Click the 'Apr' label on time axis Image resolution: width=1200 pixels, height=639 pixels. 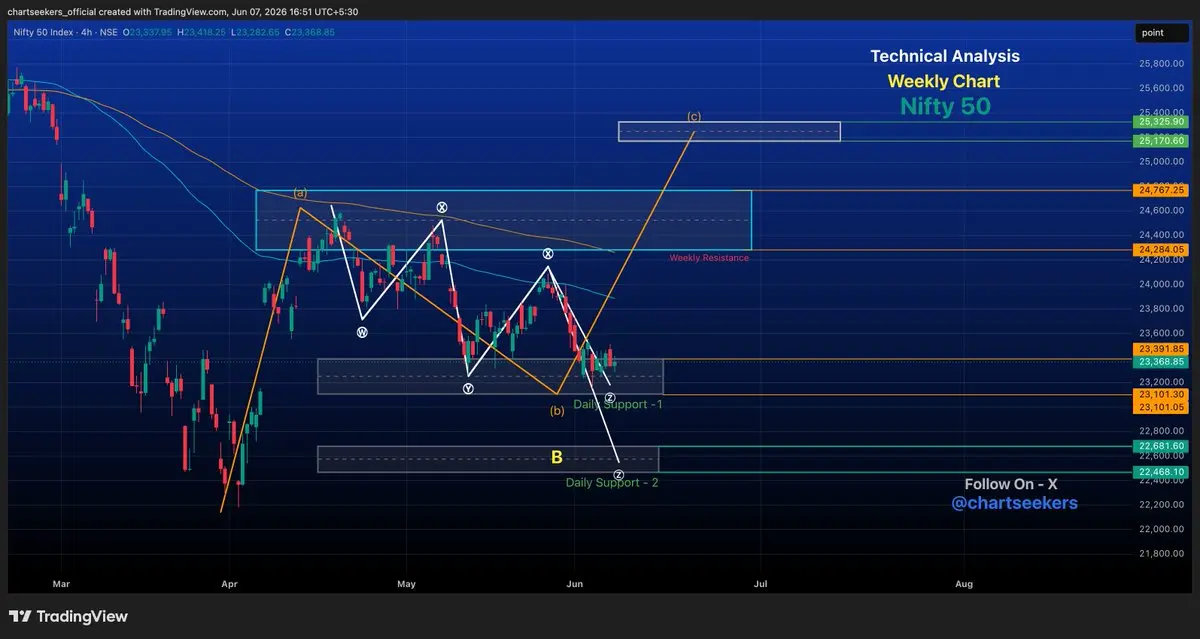click(x=229, y=582)
